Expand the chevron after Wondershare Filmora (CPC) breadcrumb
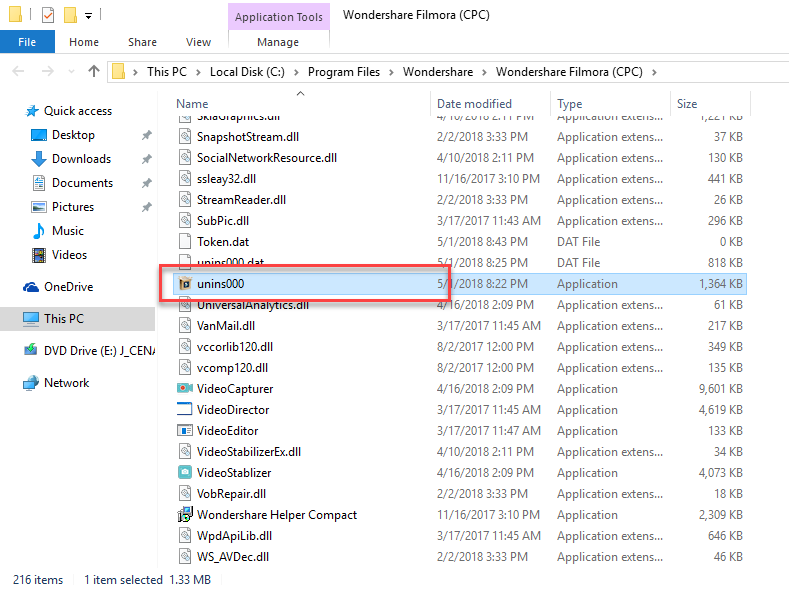The height and width of the screenshot is (591, 789). 654,72
